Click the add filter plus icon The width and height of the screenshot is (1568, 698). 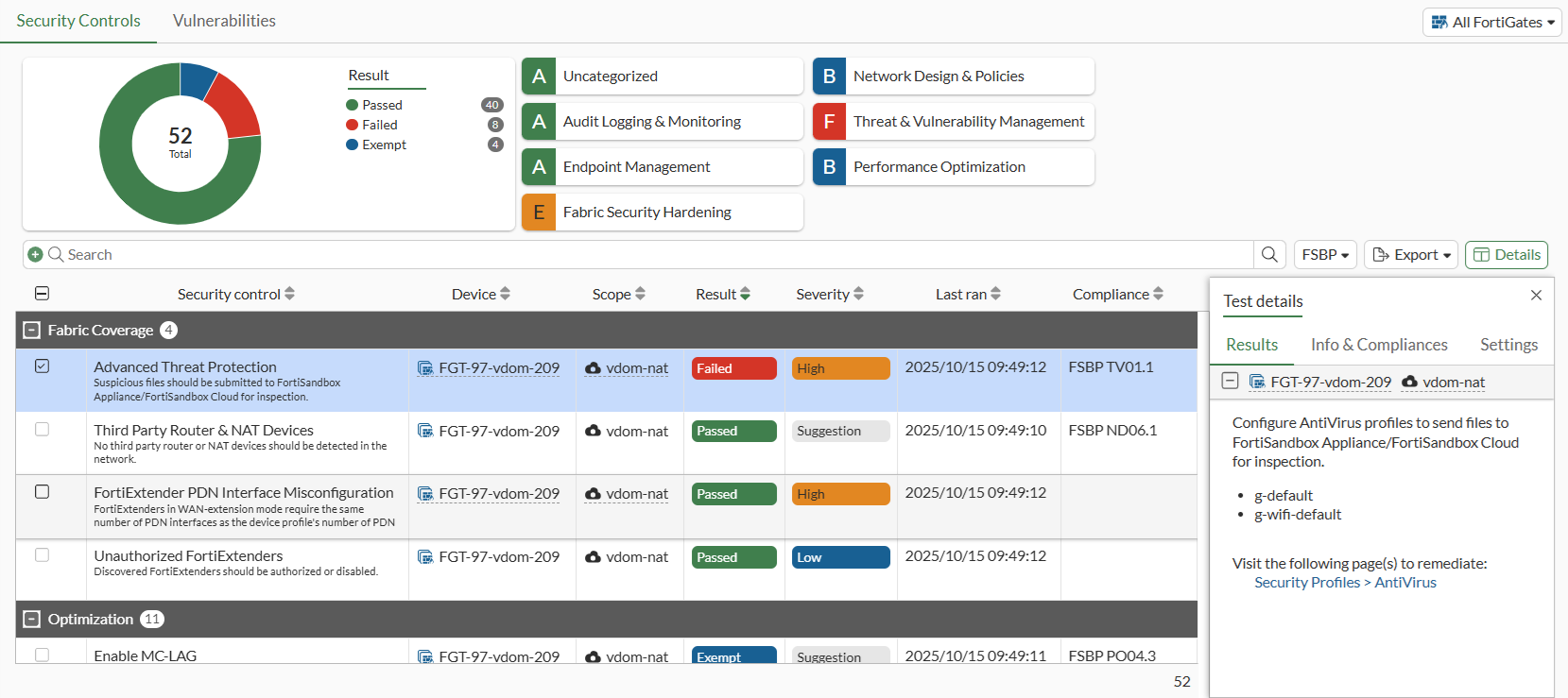pyautogui.click(x=35, y=254)
